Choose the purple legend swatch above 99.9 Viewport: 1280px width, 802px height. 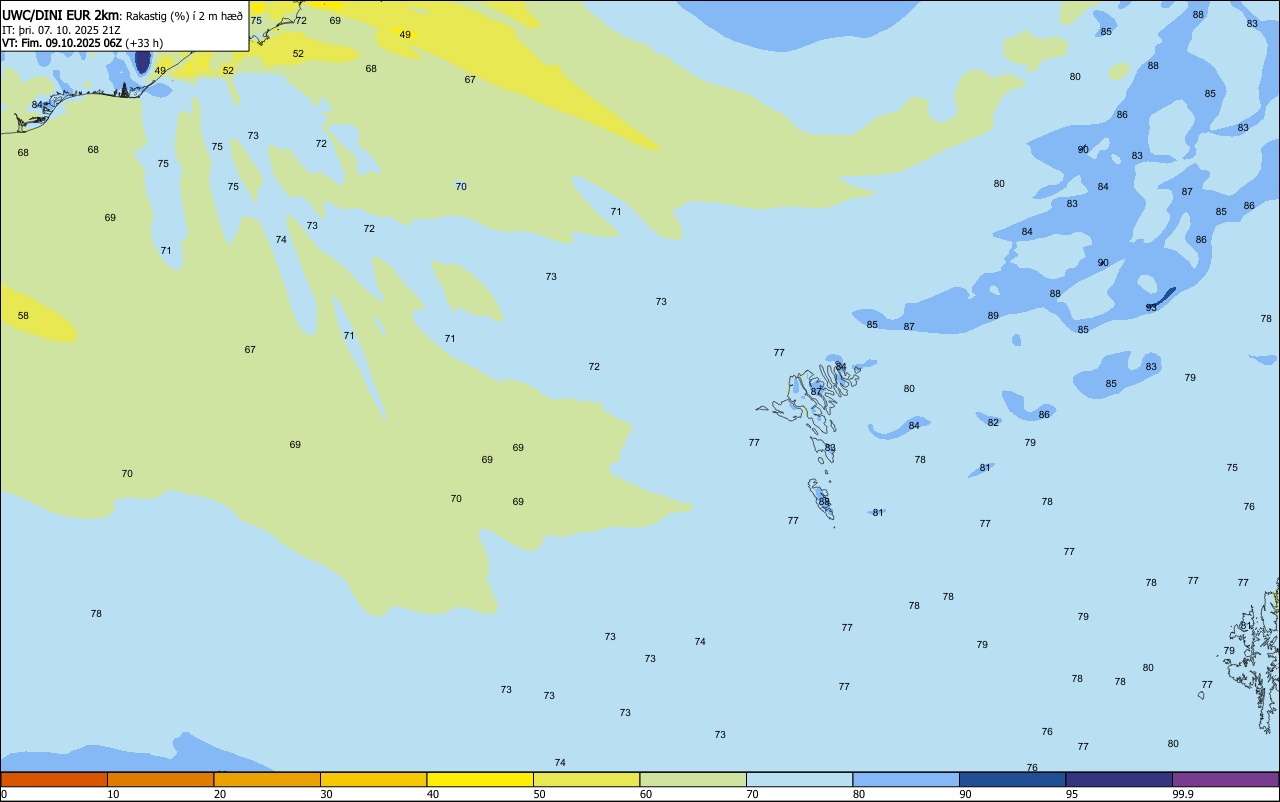point(1225,779)
